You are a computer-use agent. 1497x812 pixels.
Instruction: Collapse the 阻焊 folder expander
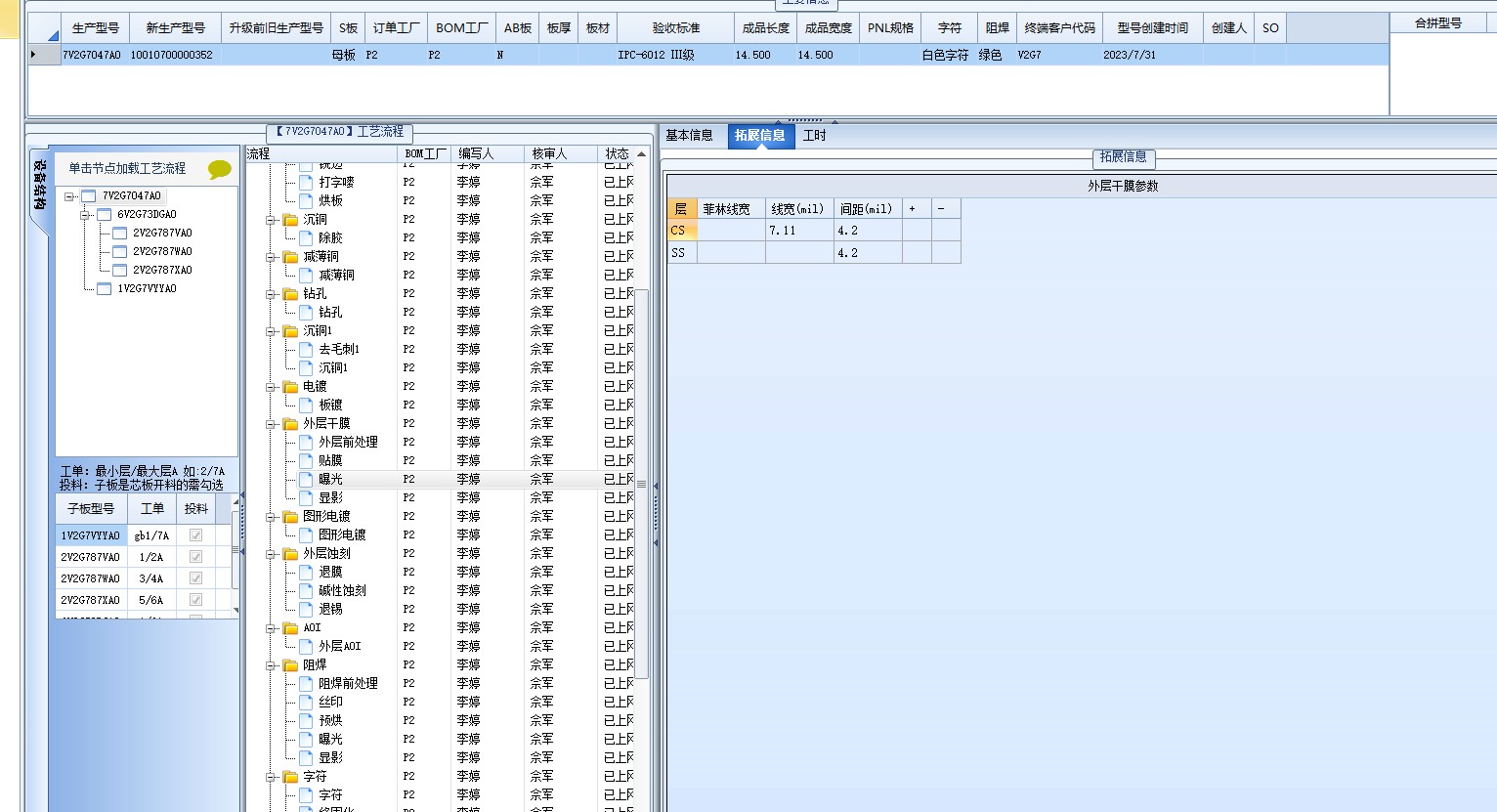point(271,665)
